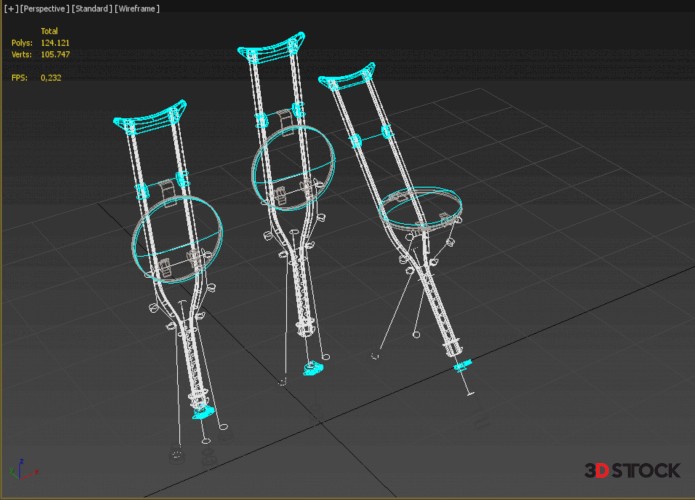Click the Verts count value 105.747
Image resolution: width=695 pixels, height=500 pixels.
pyautogui.click(x=55, y=55)
